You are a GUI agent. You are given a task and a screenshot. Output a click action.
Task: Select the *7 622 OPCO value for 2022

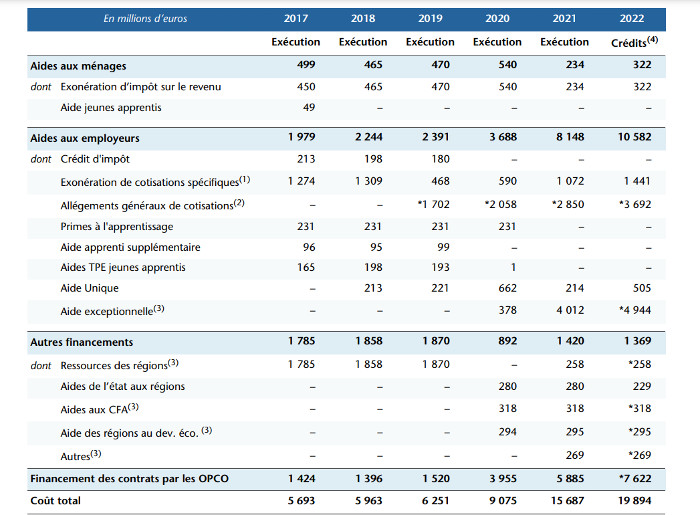tap(632, 479)
